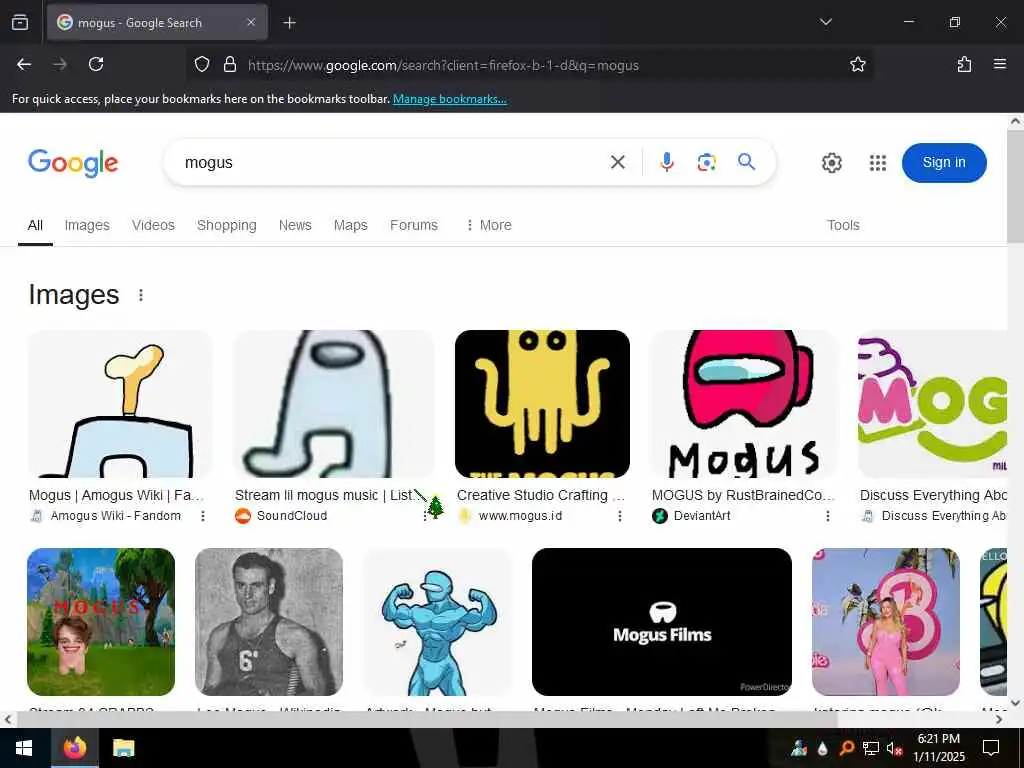Reload the current page

pyautogui.click(x=96, y=64)
